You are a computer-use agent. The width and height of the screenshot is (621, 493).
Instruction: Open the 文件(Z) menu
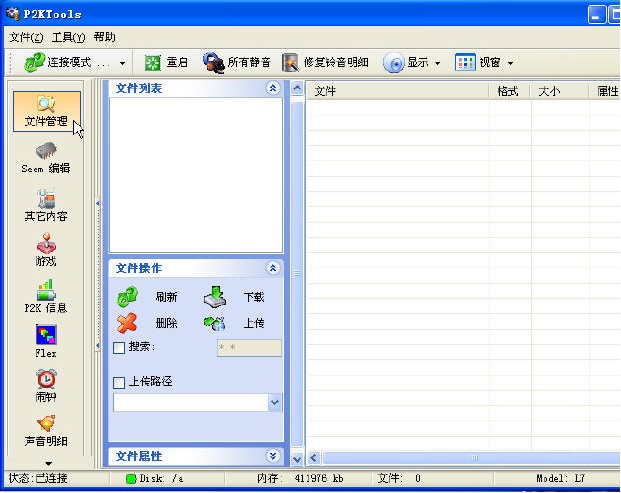pos(26,37)
